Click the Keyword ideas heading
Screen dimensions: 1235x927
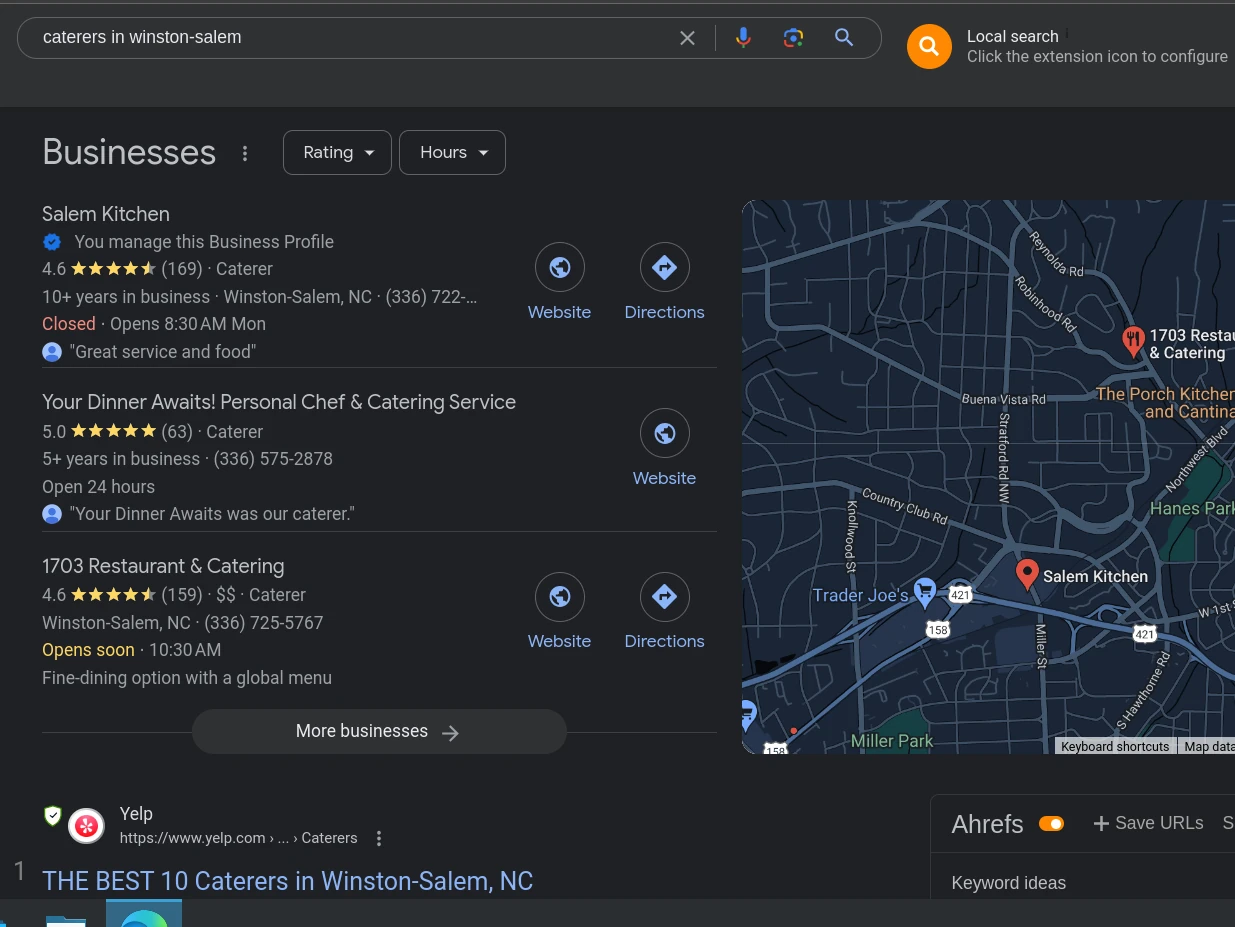pyautogui.click(x=1008, y=883)
